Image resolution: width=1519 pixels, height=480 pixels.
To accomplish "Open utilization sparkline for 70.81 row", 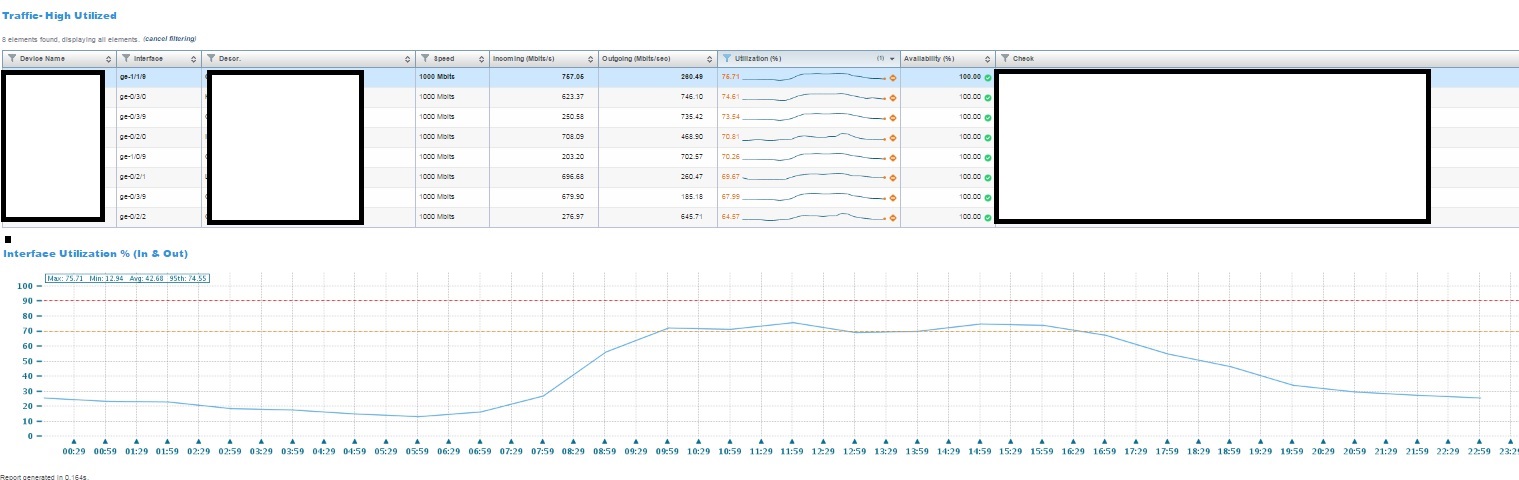I will point(814,137).
